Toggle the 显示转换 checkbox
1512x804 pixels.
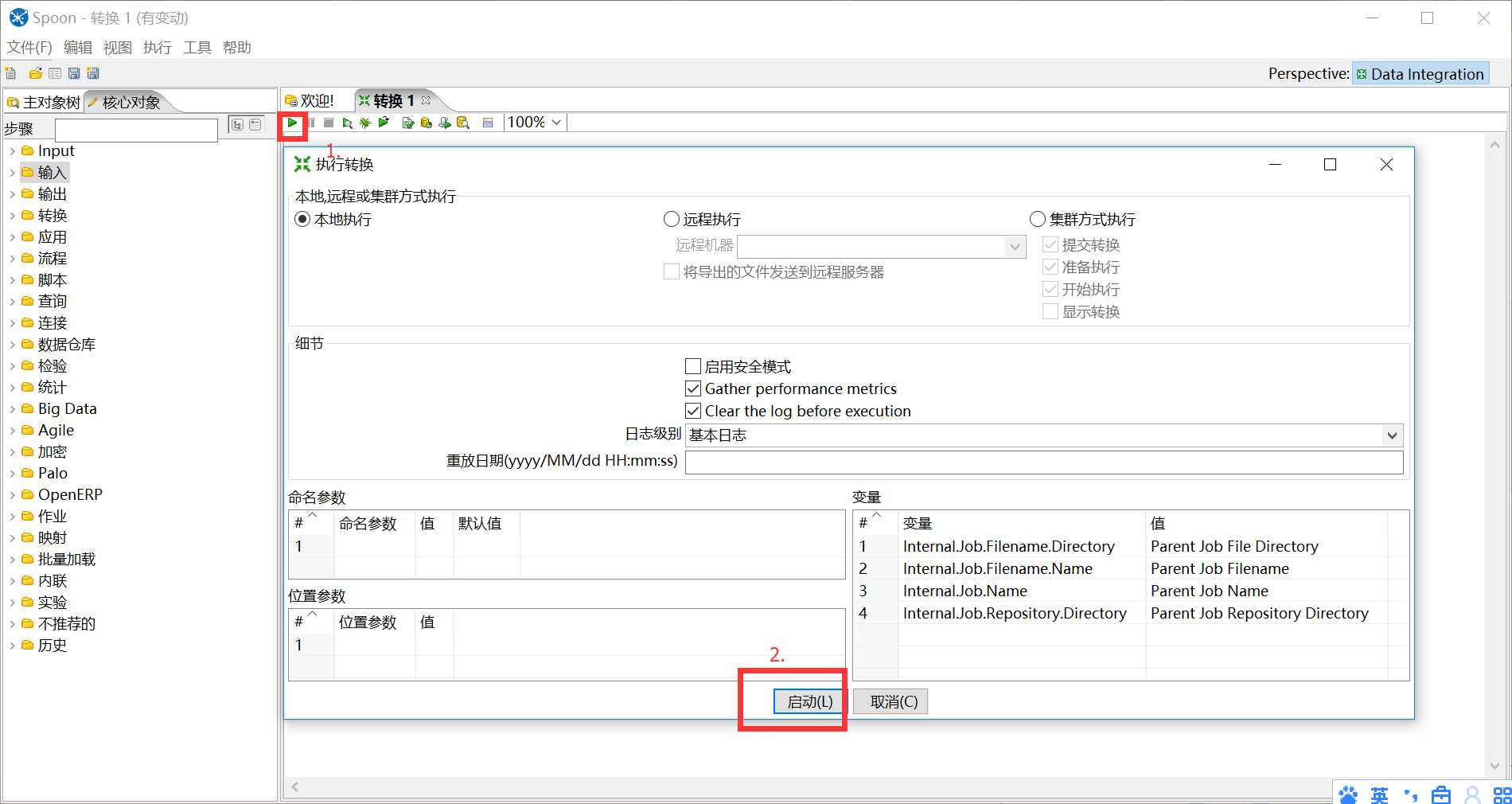(x=1050, y=311)
